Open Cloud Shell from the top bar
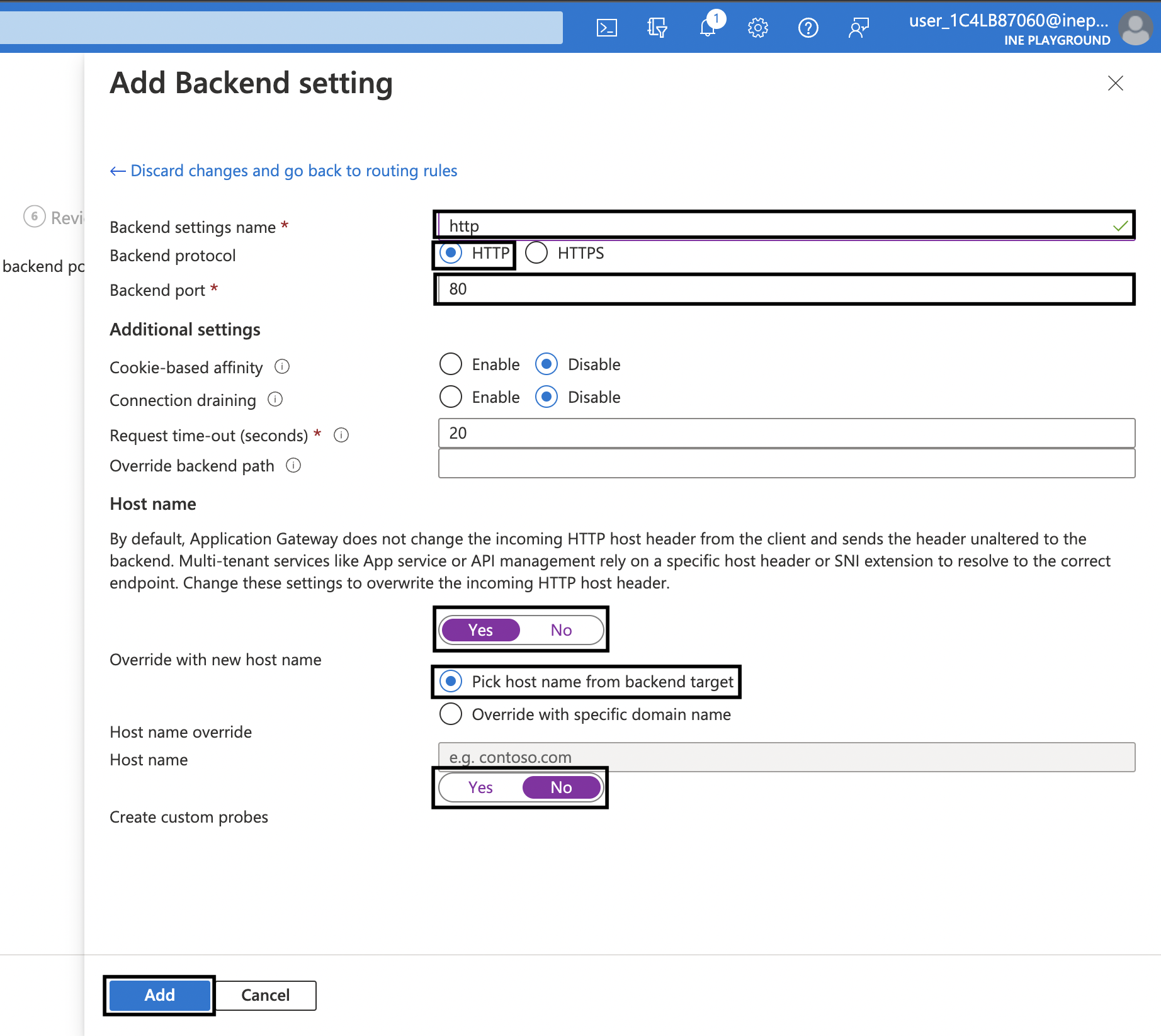The image size is (1161, 1036). [x=606, y=28]
